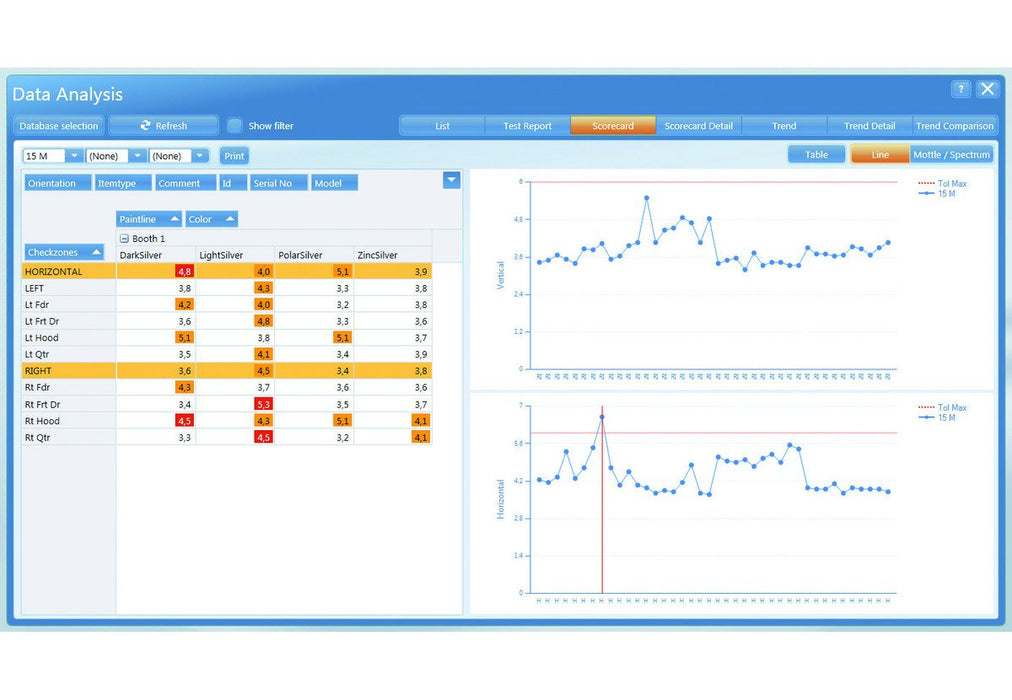Click red 5,3 cell for Rt Frt Dr
Viewport: 1012px width, 700px height.
[263, 404]
